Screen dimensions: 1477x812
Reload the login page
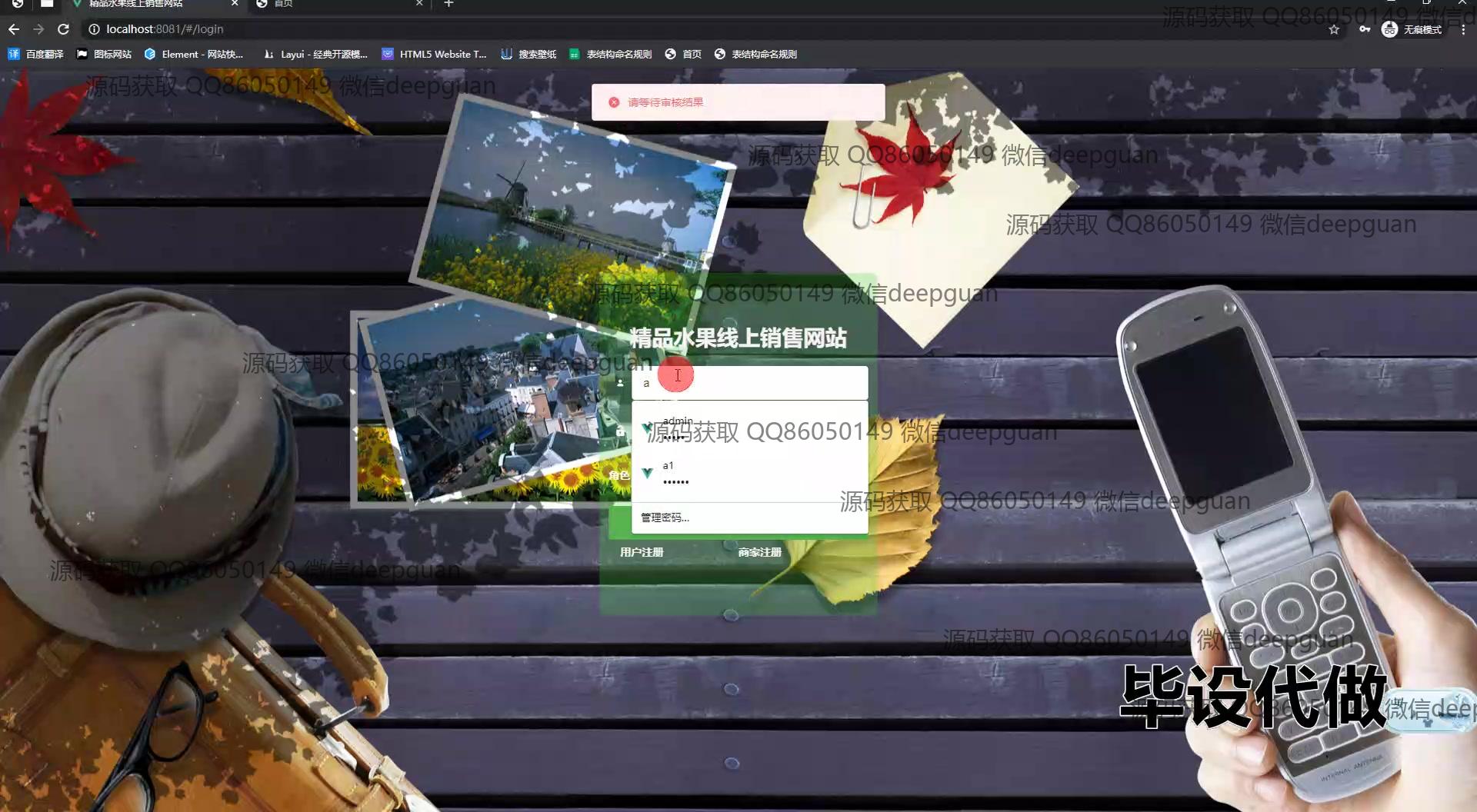(x=64, y=29)
